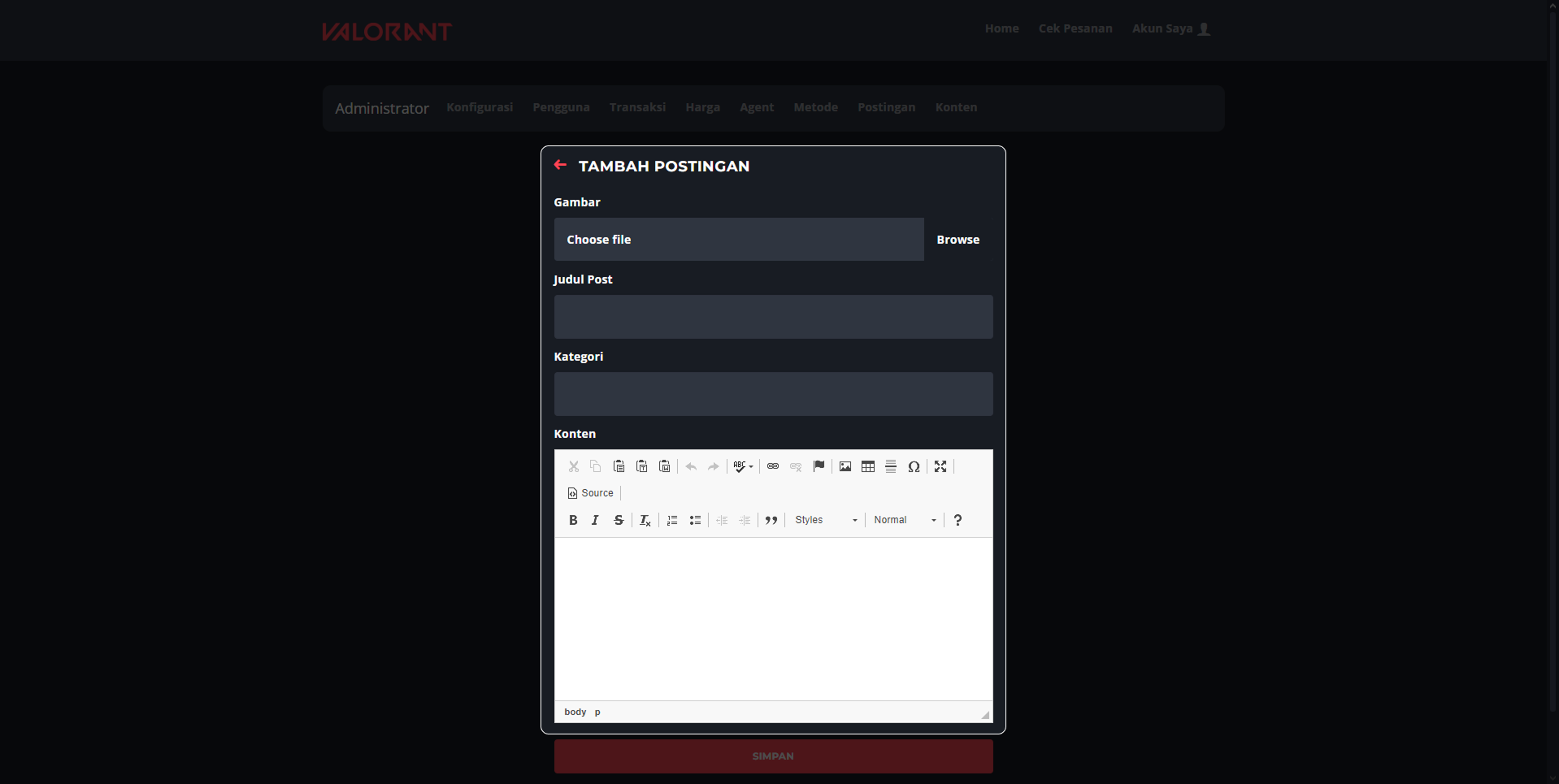Focus the Kategori input field

[x=773, y=394]
